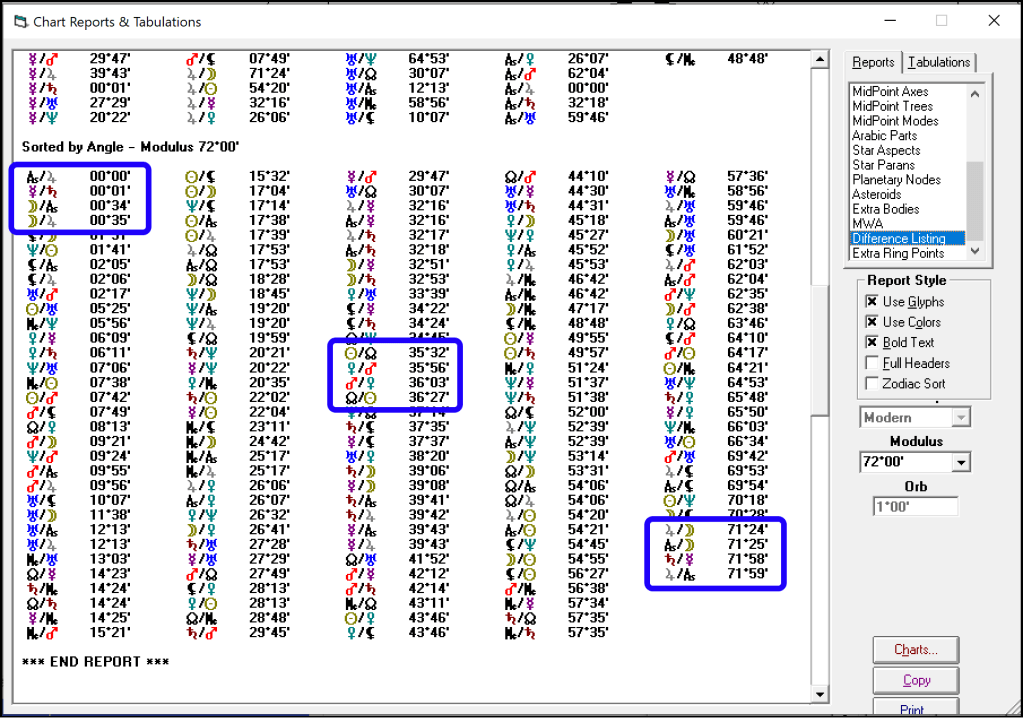Enable the Full Headers checkbox
1023x718 pixels.
pos(872,363)
